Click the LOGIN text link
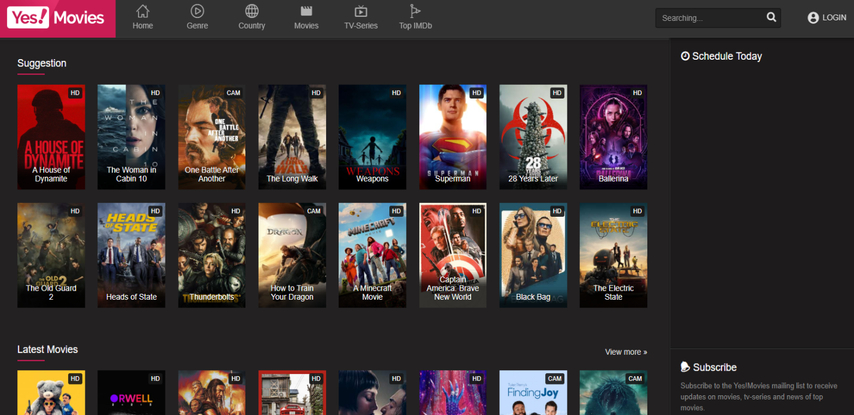Viewport: 854px width, 415px height. pyautogui.click(x=834, y=18)
